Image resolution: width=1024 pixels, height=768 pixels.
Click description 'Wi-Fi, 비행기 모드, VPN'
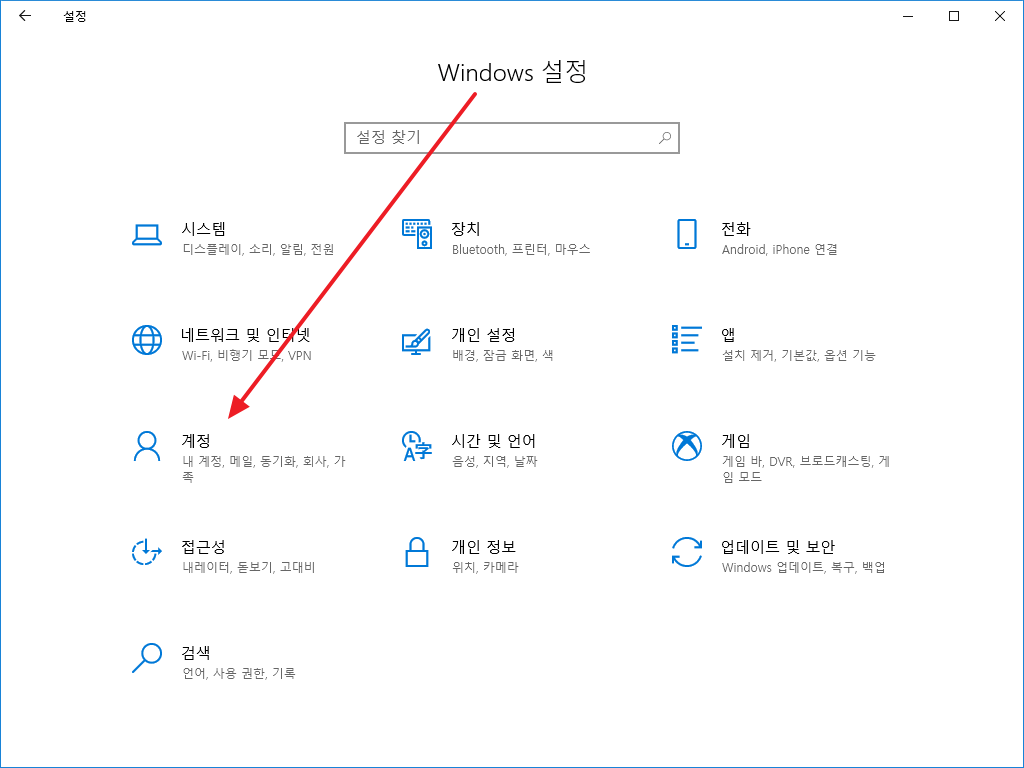tap(247, 355)
